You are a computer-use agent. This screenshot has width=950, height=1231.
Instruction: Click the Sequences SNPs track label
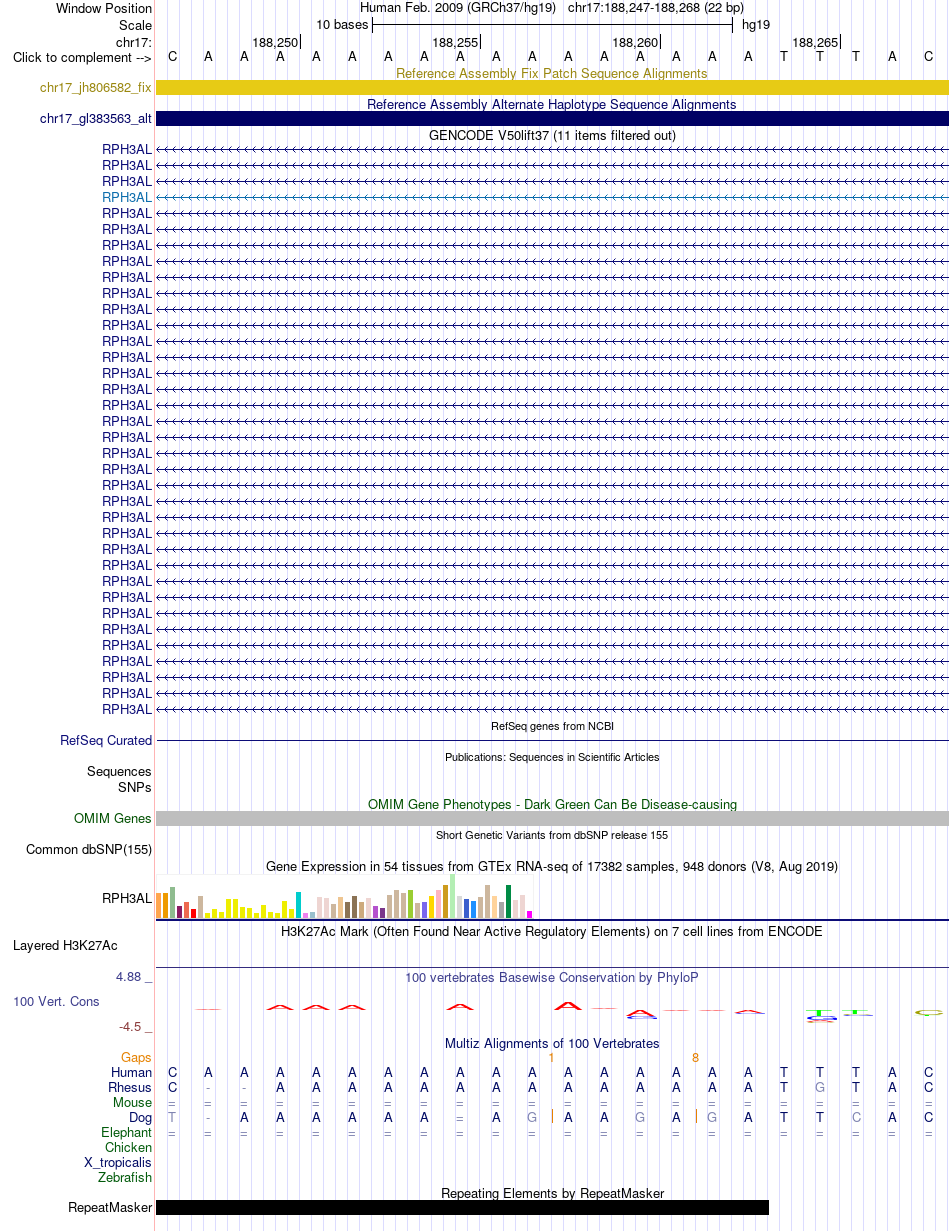click(119, 779)
